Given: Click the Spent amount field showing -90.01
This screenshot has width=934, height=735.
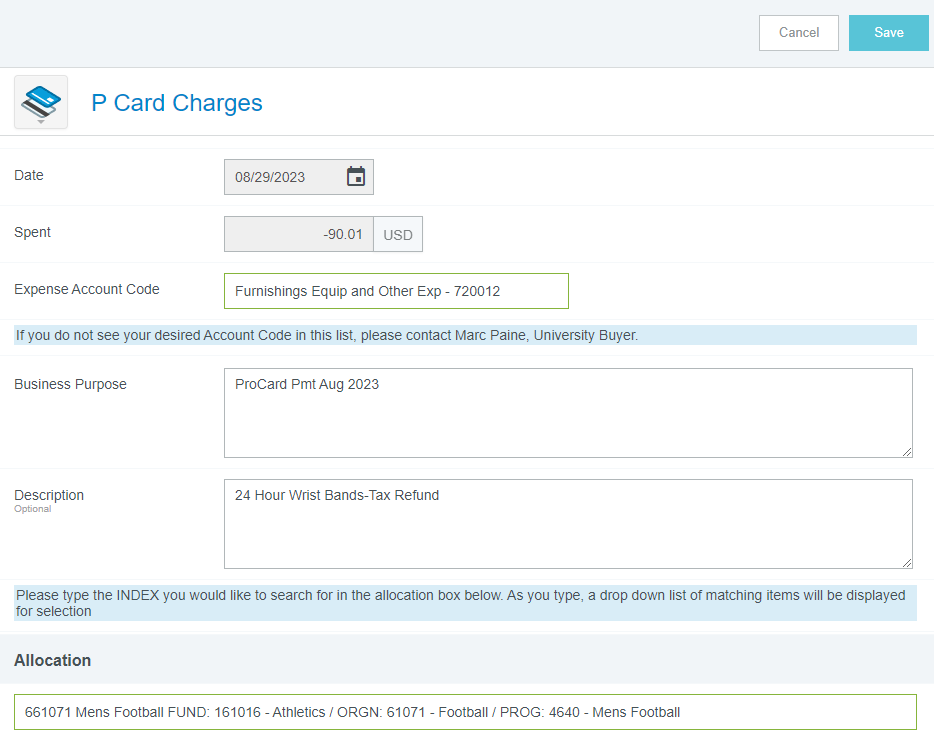Looking at the screenshot, I should point(298,235).
